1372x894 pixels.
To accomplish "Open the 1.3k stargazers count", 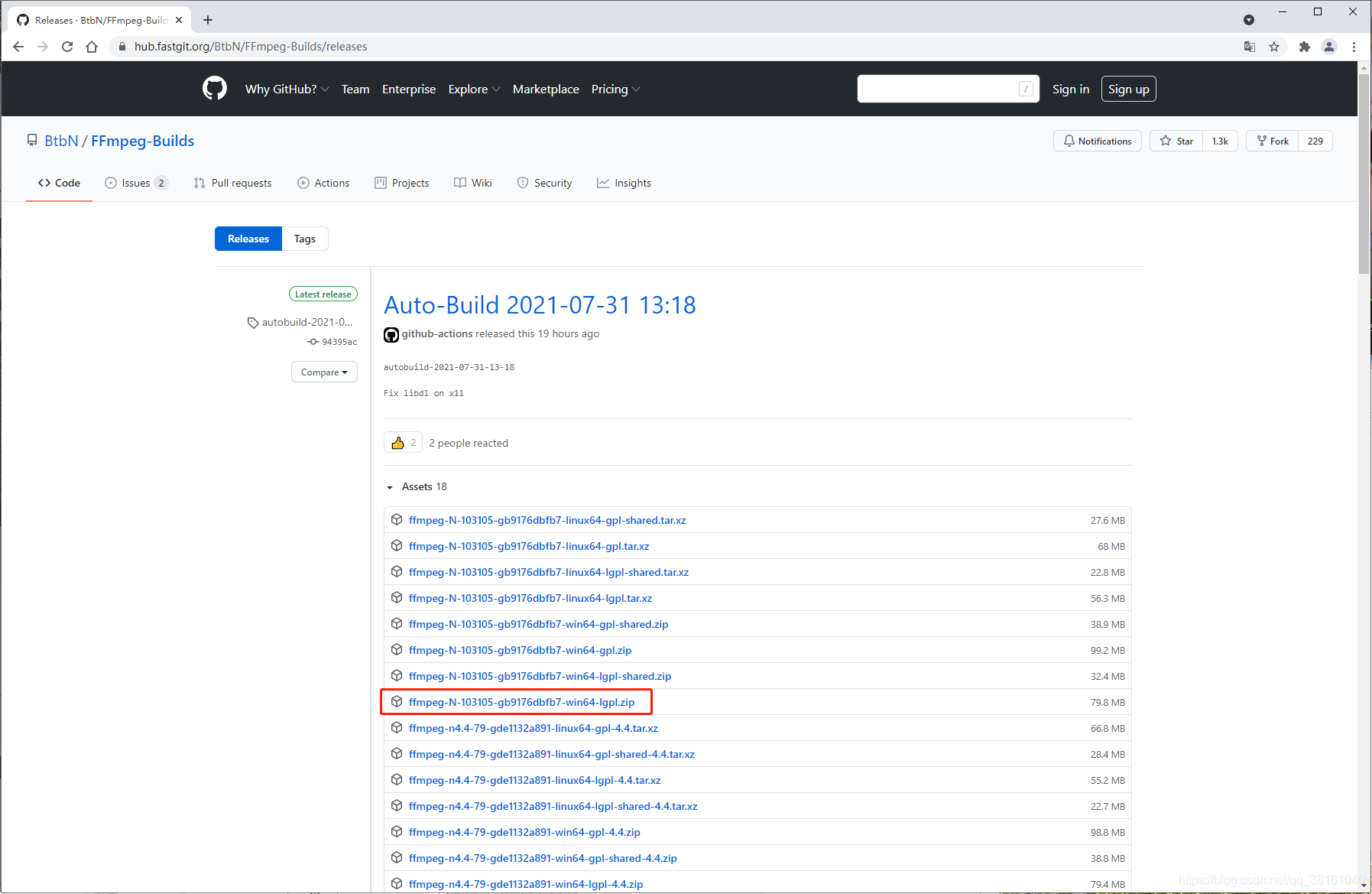I will click(1220, 141).
